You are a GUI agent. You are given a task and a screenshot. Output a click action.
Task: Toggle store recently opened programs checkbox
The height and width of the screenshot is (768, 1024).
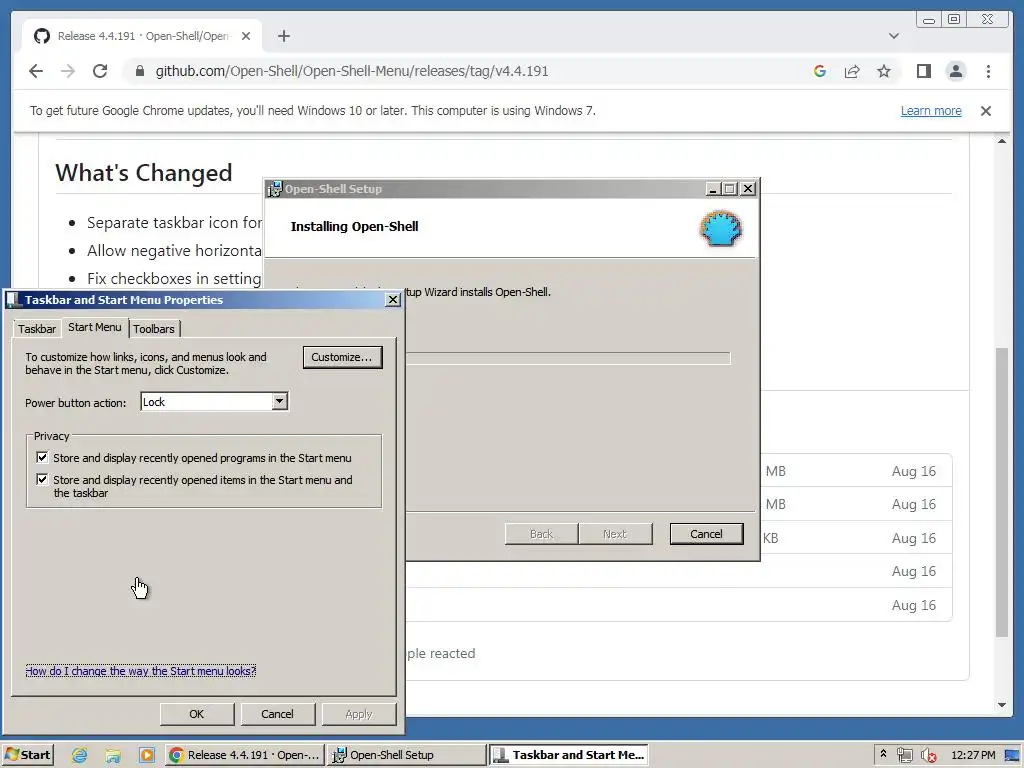pyautogui.click(x=42, y=457)
